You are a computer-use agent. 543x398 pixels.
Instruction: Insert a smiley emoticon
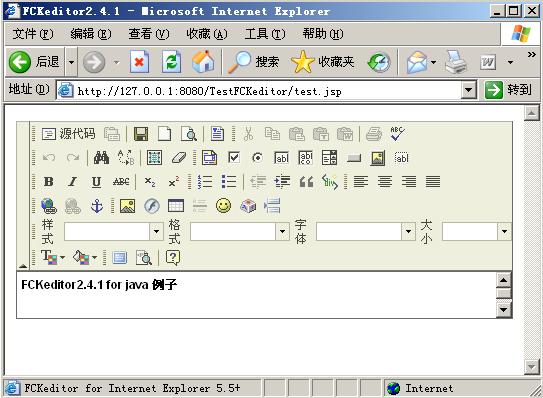[224, 206]
